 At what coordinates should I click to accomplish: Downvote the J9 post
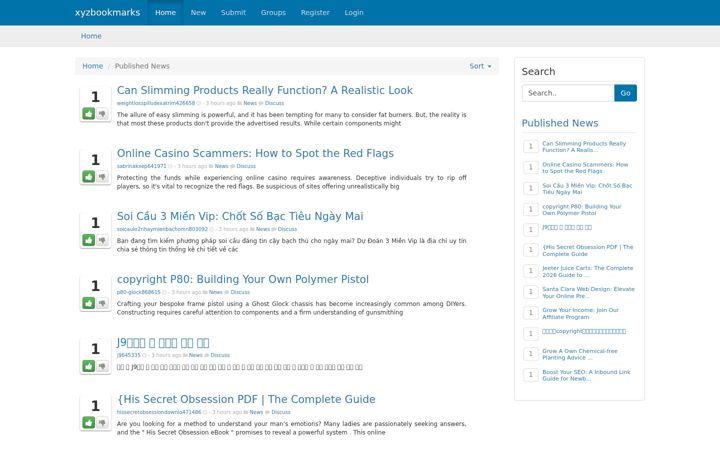pyautogui.click(x=102, y=366)
